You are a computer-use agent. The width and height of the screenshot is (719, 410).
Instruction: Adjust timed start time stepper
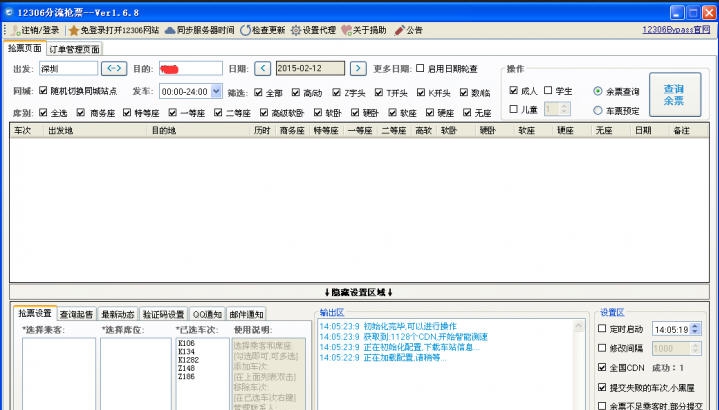point(695,329)
